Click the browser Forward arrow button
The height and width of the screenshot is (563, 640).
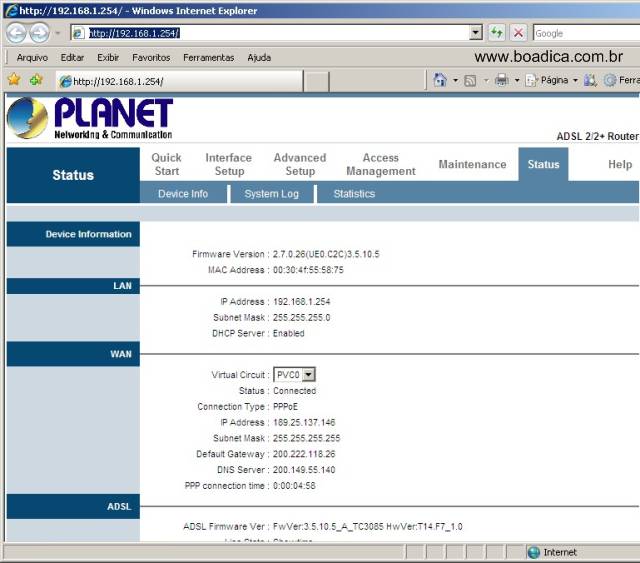(x=40, y=33)
